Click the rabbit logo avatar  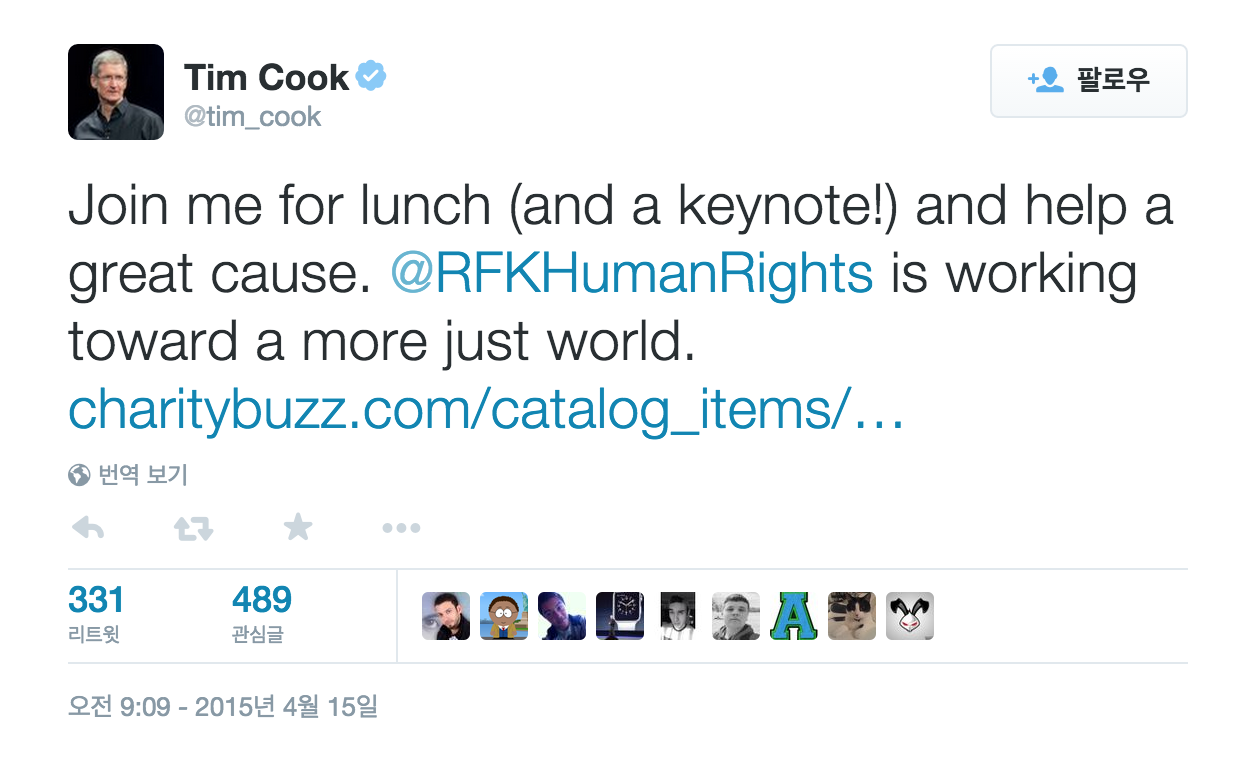click(x=910, y=616)
